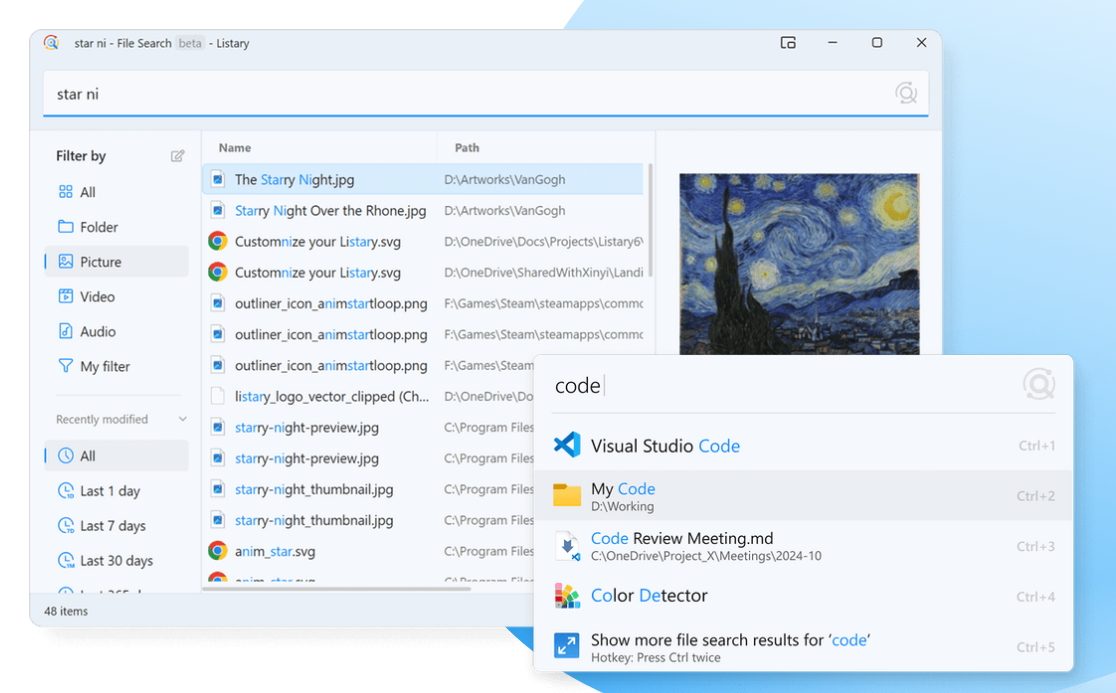The image size is (1116, 693).
Task: Click the expand arrows icon for more results
Action: (567, 647)
